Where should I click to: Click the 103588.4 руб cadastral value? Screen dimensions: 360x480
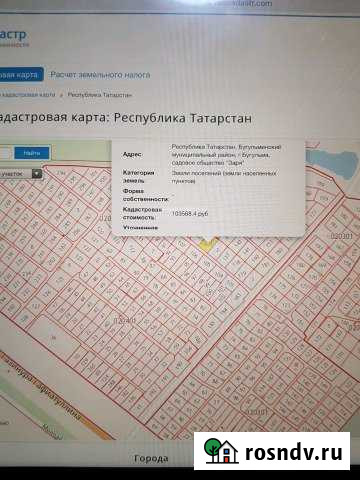(x=190, y=213)
